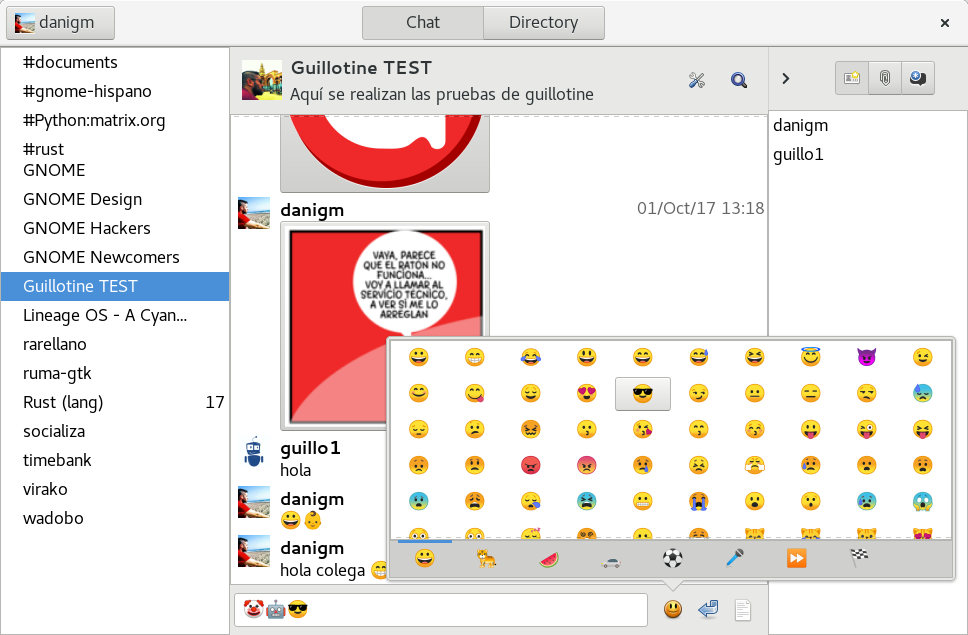Viewport: 968px width, 635px height.
Task: Insert the sweat smile emoji
Action: (x=698, y=357)
